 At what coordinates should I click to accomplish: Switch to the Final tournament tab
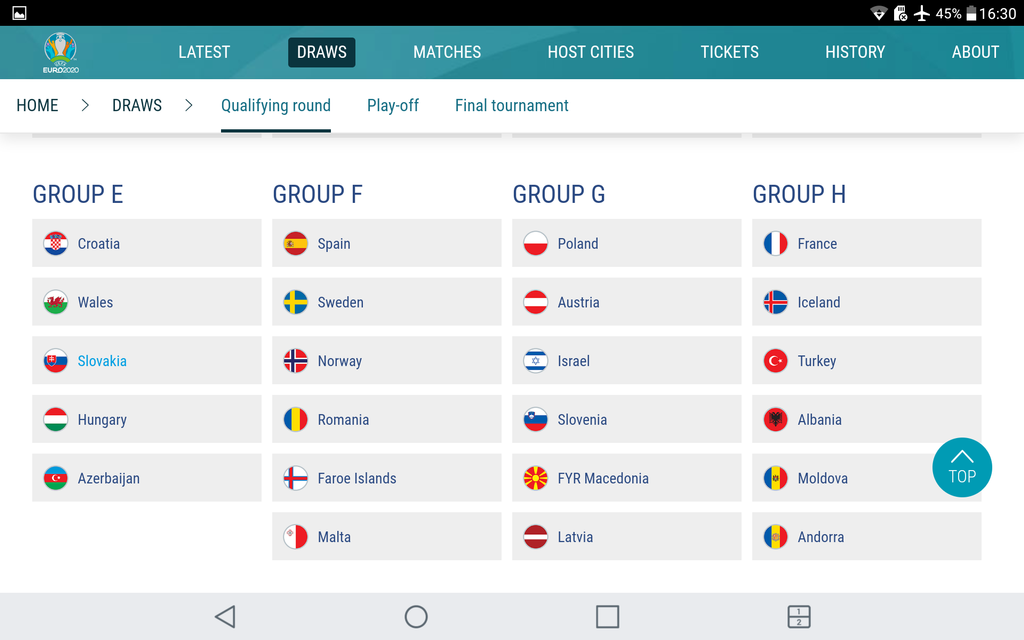511,106
